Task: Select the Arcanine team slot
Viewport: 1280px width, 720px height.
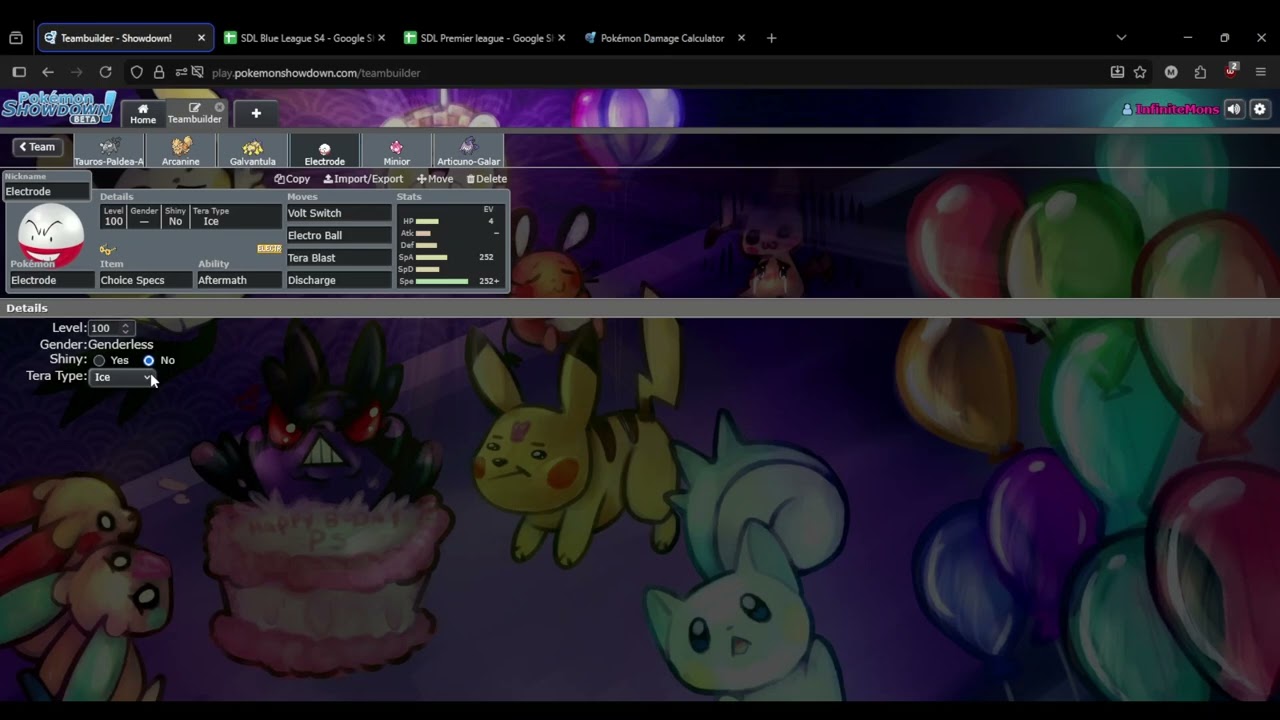Action: [x=181, y=151]
